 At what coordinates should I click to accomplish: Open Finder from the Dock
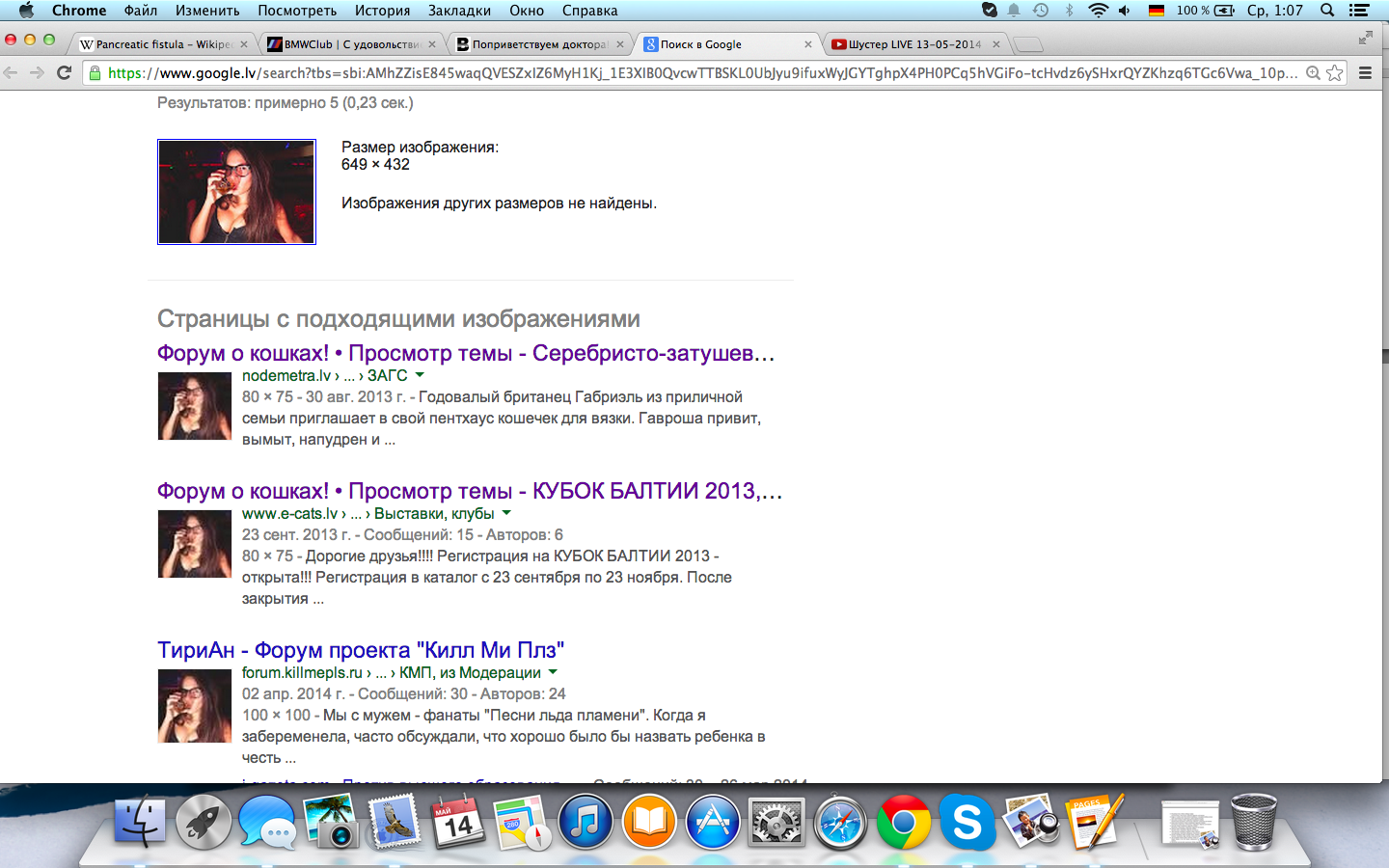[141, 822]
